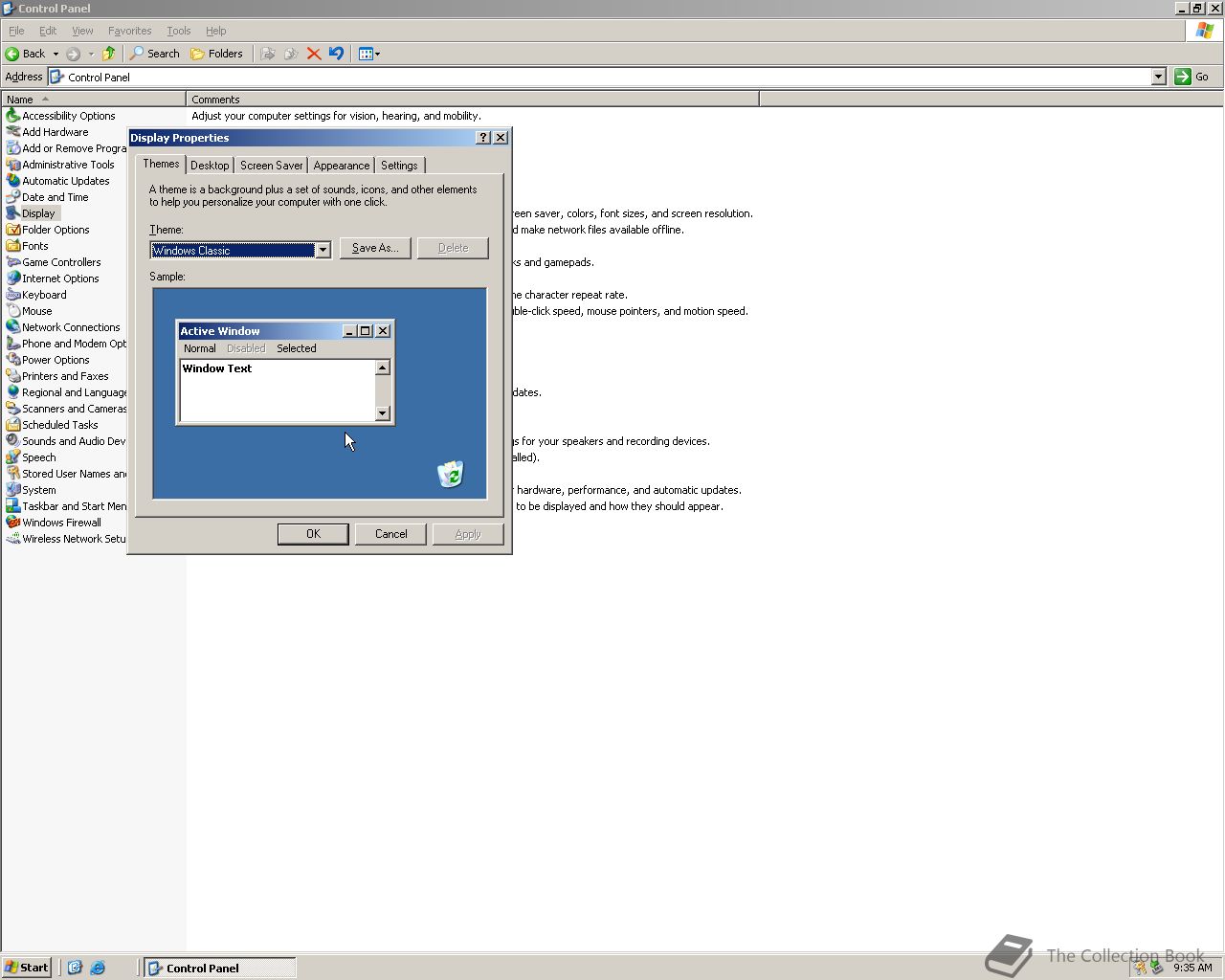The image size is (1225, 980).
Task: Select the Add Hardware icon
Action: (x=13, y=132)
